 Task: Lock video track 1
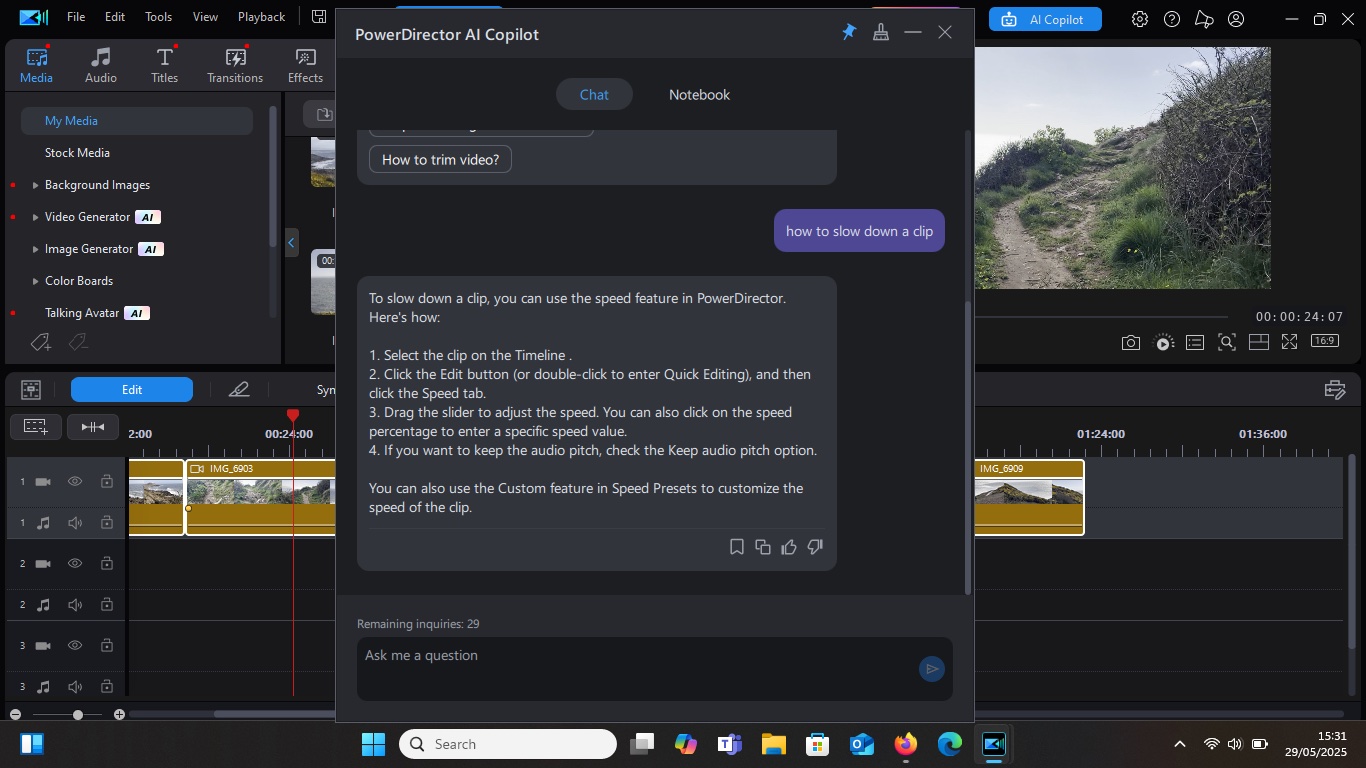click(106, 482)
